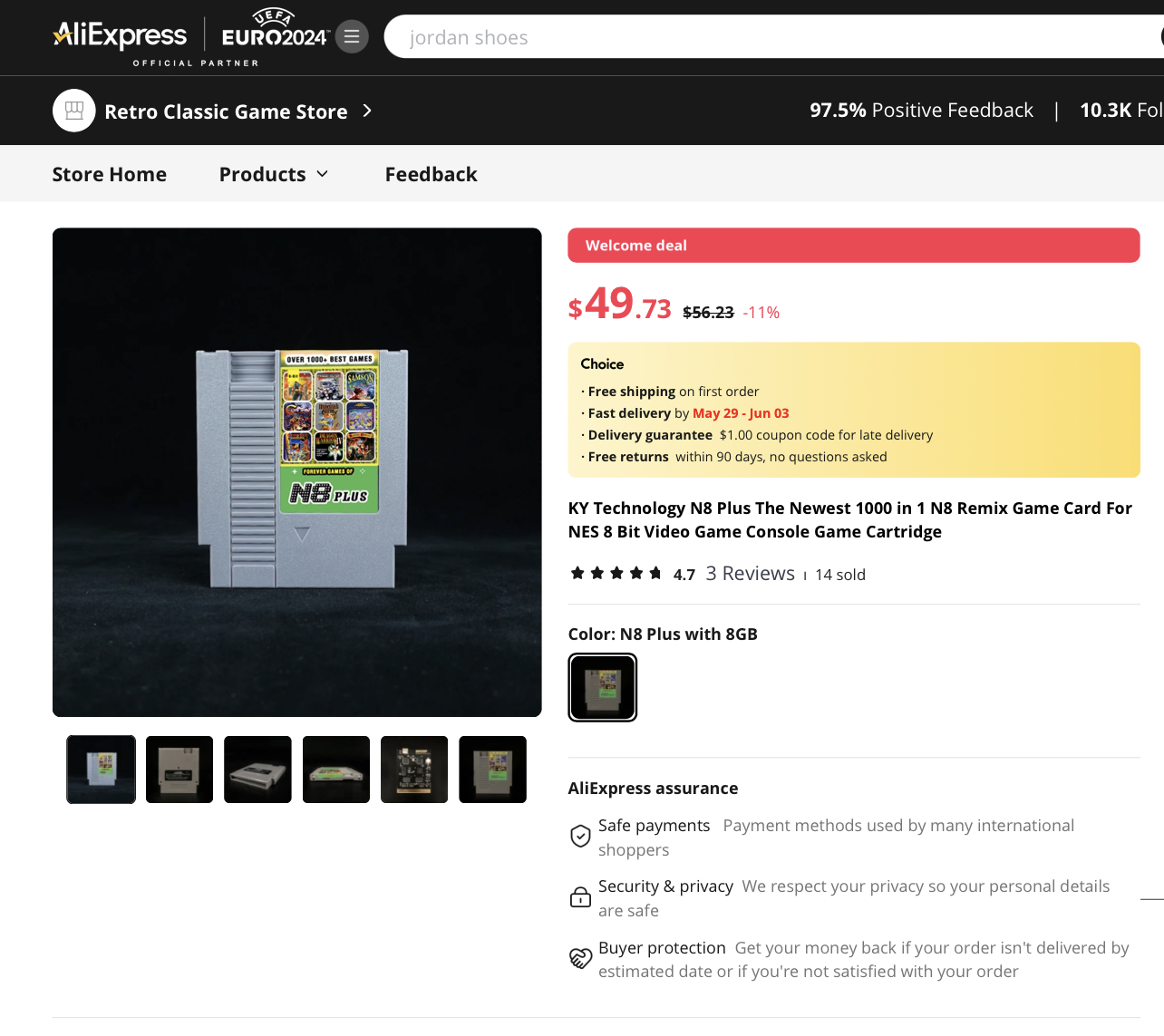This screenshot has width=1164, height=1036.
Task: Click the main product image
Action: coord(297,472)
